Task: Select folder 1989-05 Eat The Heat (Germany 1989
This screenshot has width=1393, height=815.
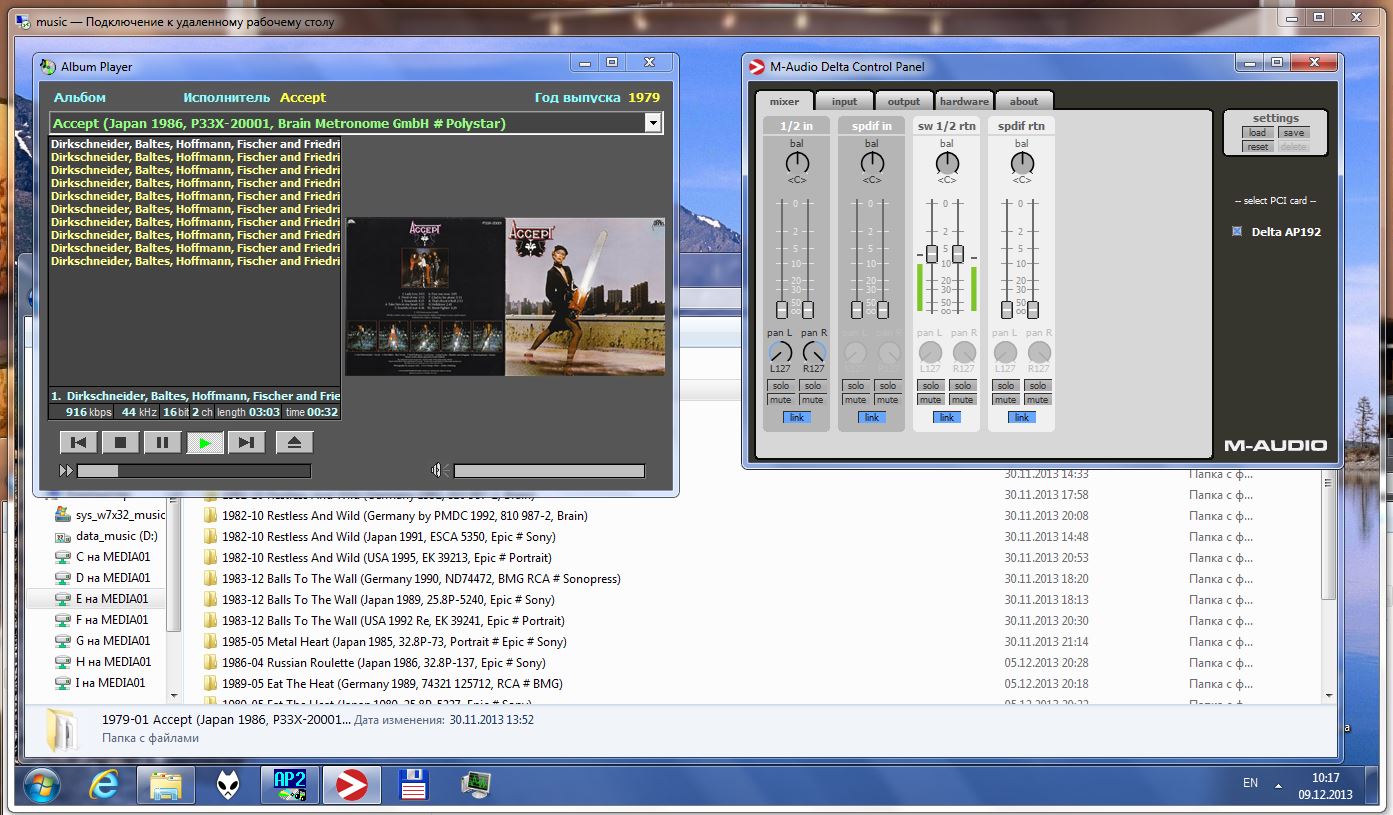Action: [393, 684]
